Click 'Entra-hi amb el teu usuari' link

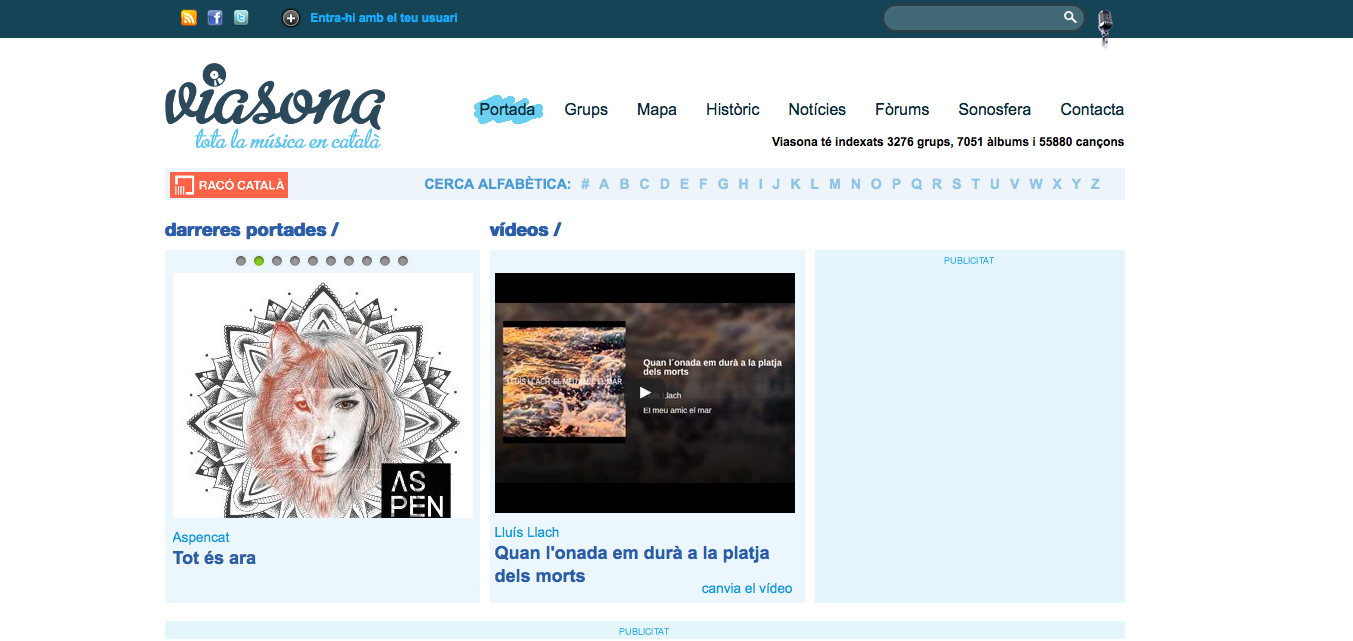tap(384, 18)
